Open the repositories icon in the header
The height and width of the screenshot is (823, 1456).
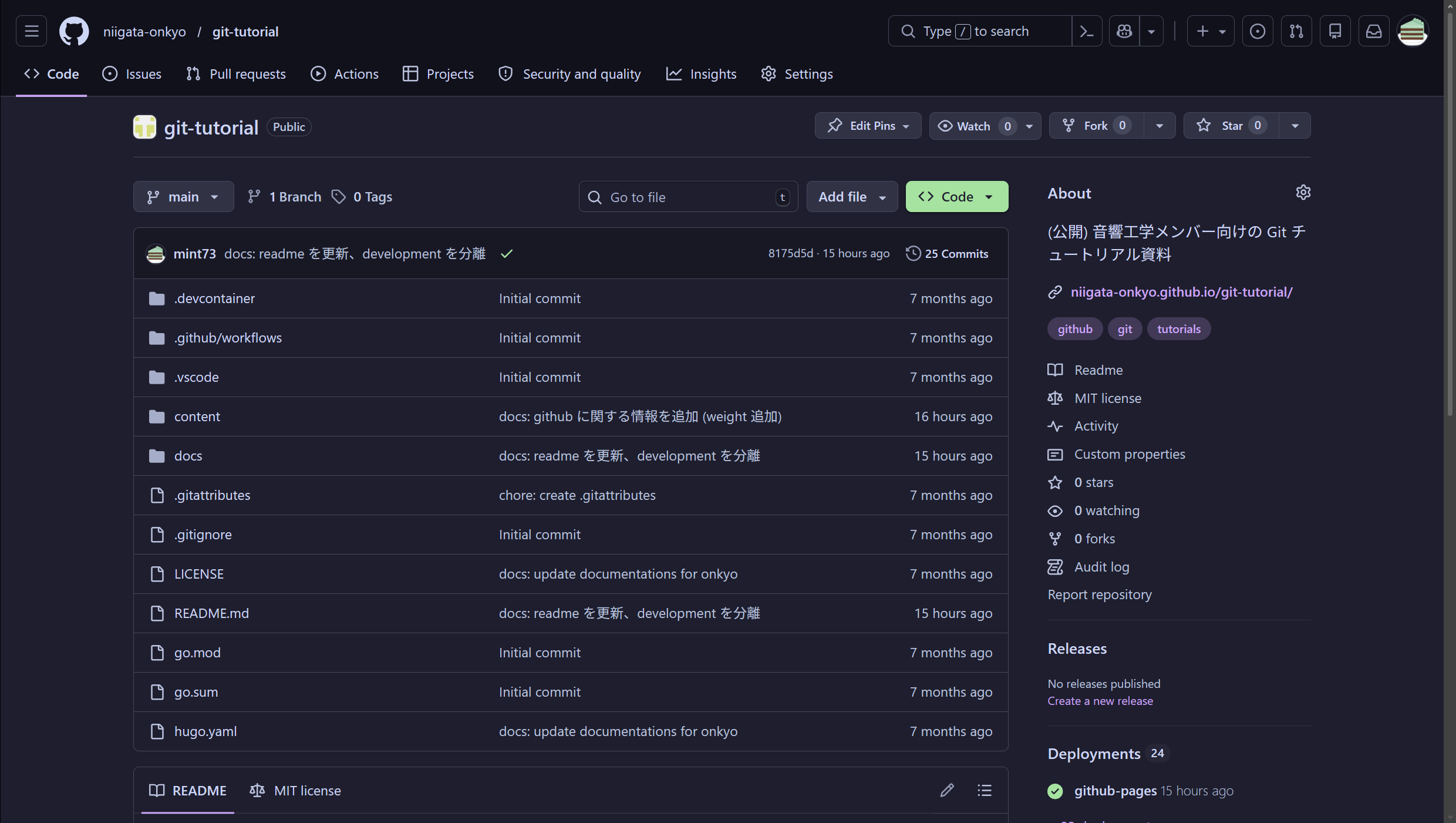pos(1335,31)
